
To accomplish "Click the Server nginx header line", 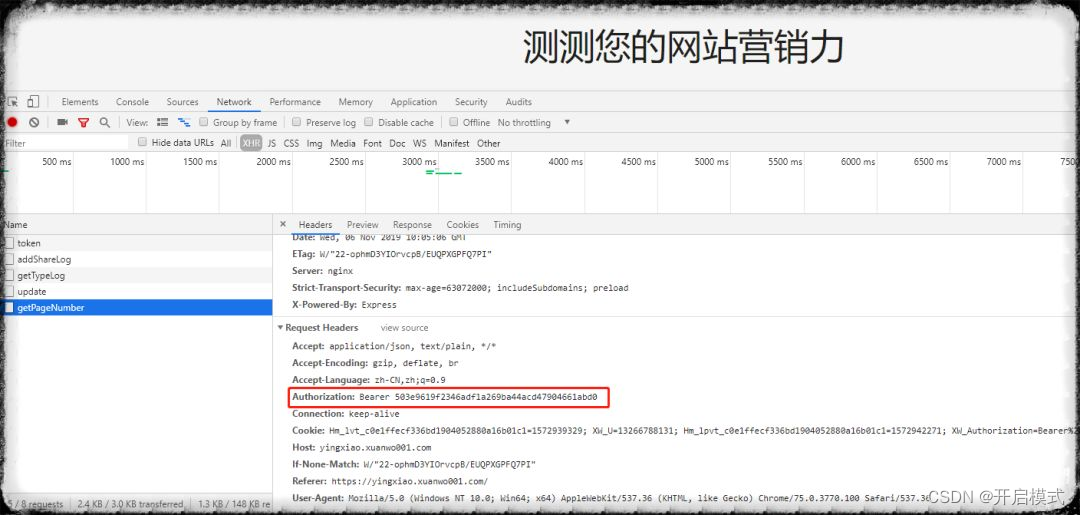I will [322, 271].
